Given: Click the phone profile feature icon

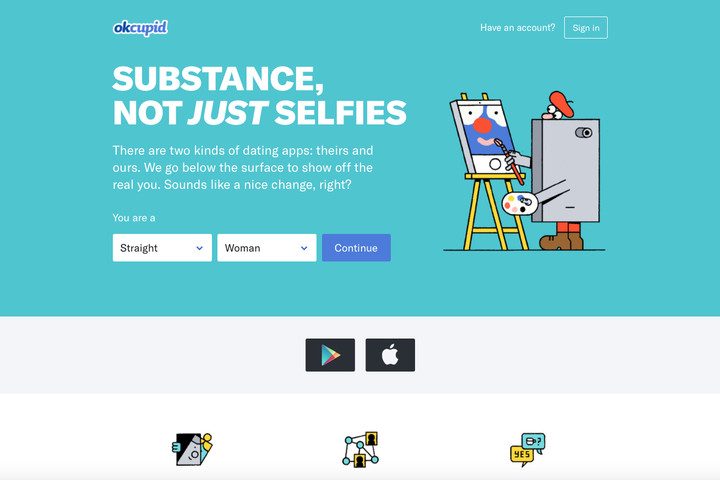Looking at the screenshot, I should (192, 449).
